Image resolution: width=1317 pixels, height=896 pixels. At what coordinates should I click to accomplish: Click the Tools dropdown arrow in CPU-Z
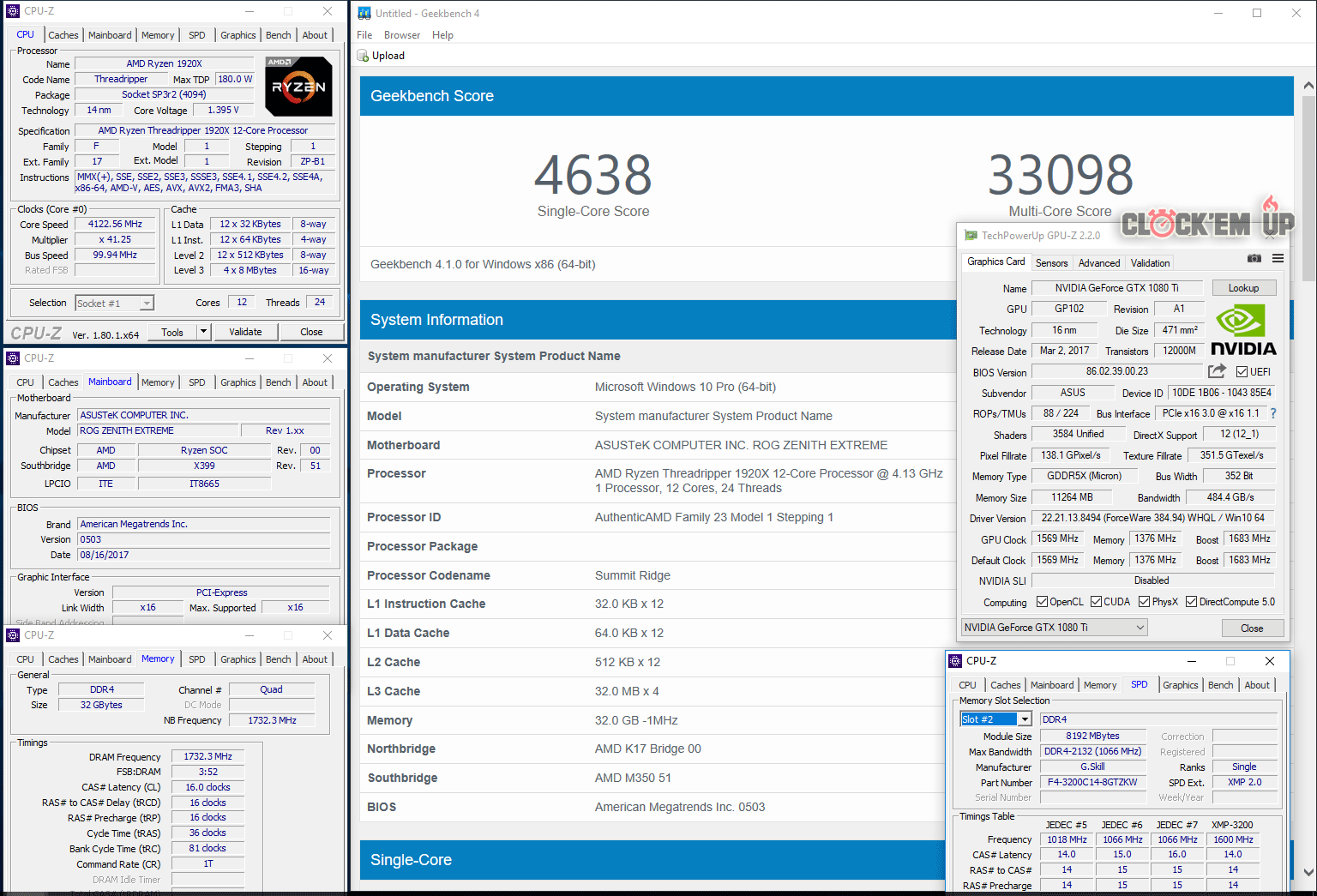pos(203,332)
